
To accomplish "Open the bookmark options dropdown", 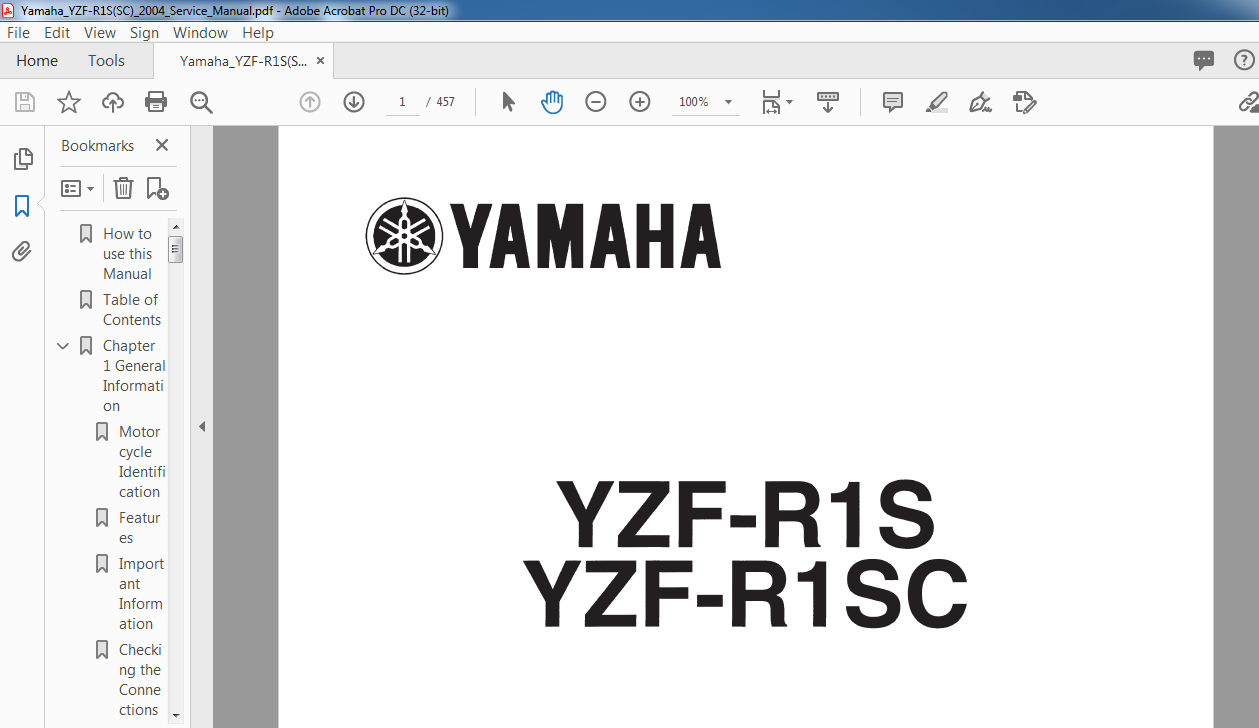I will [x=78, y=188].
